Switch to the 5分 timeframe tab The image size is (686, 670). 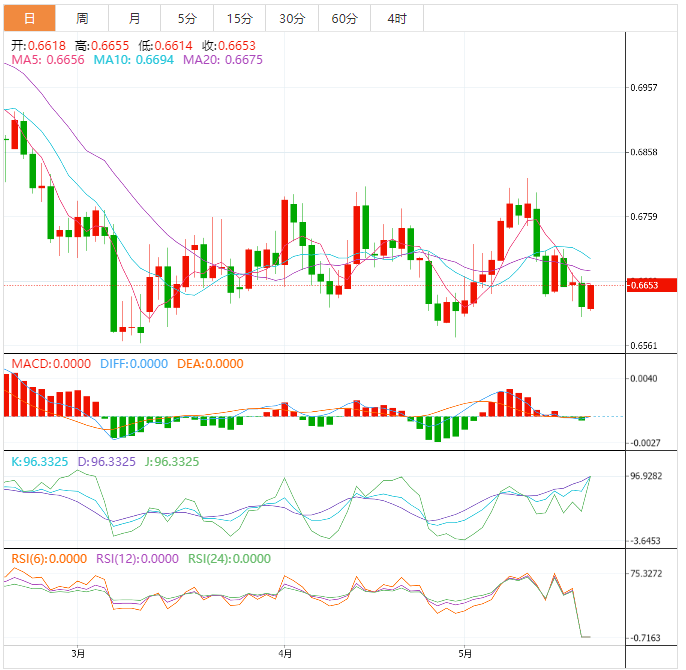(x=187, y=18)
